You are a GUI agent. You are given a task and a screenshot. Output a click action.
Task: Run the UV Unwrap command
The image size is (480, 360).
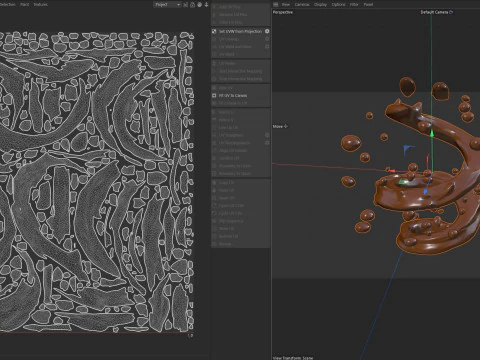240,39
